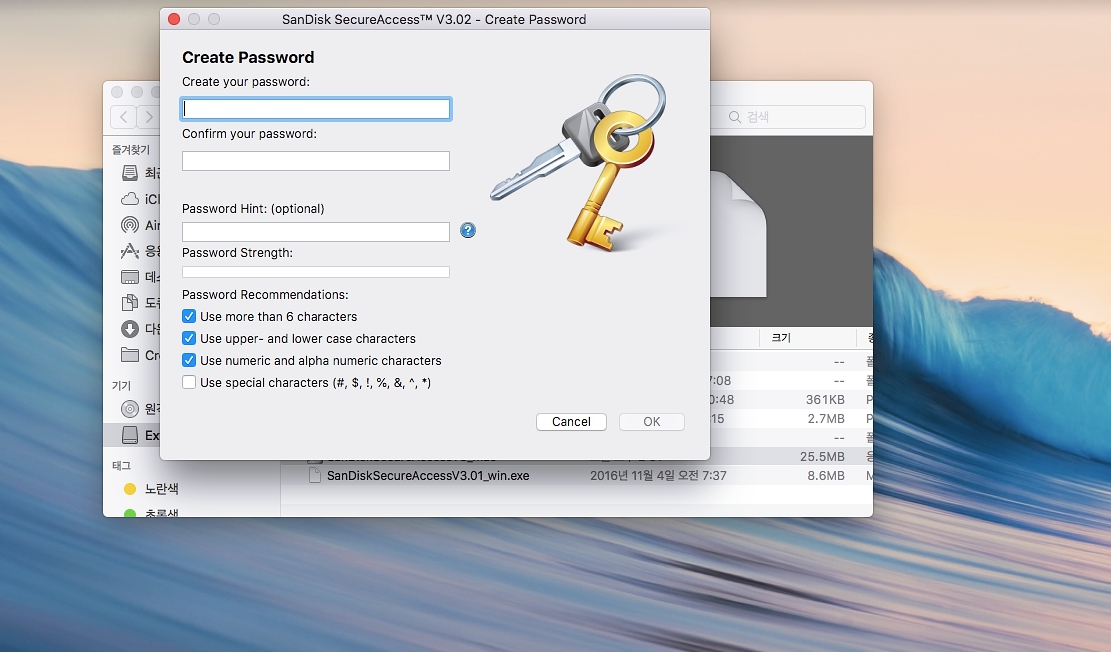The width and height of the screenshot is (1111, 652).
Task: Toggle 'Use numeric and alpha numeric characters' checkbox
Action: tap(188, 360)
